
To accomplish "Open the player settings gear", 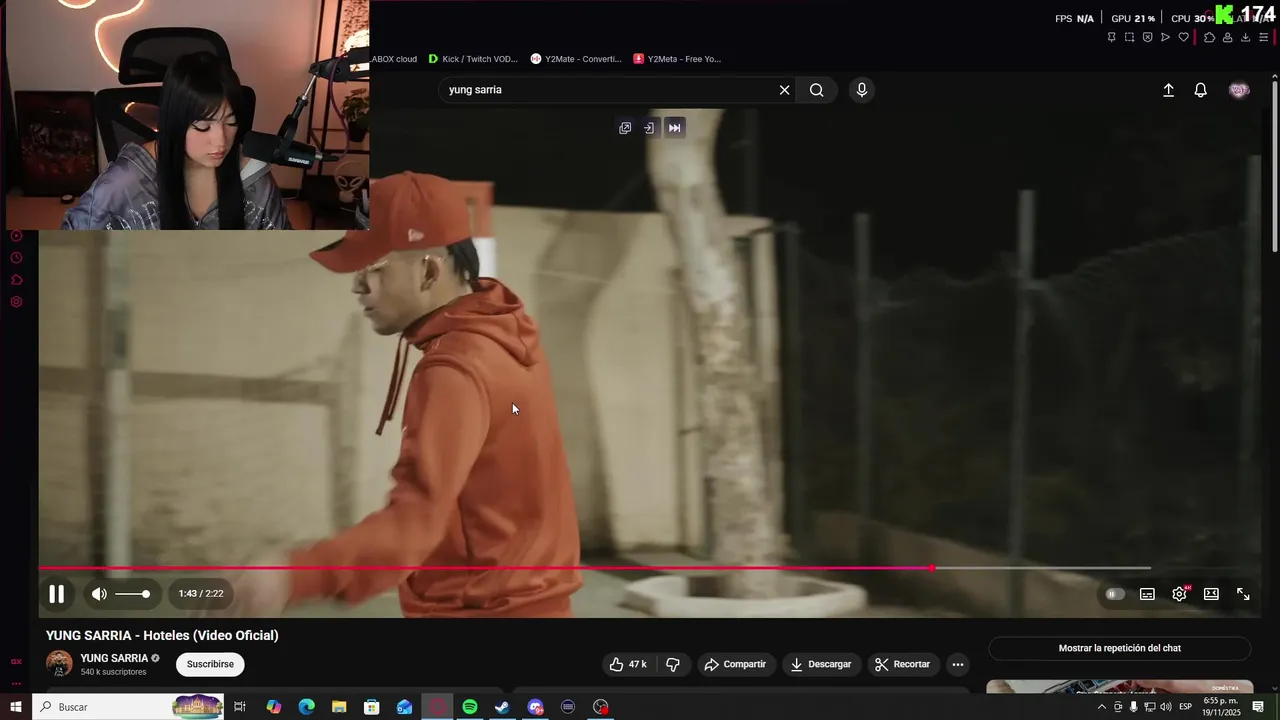I will (1180, 594).
